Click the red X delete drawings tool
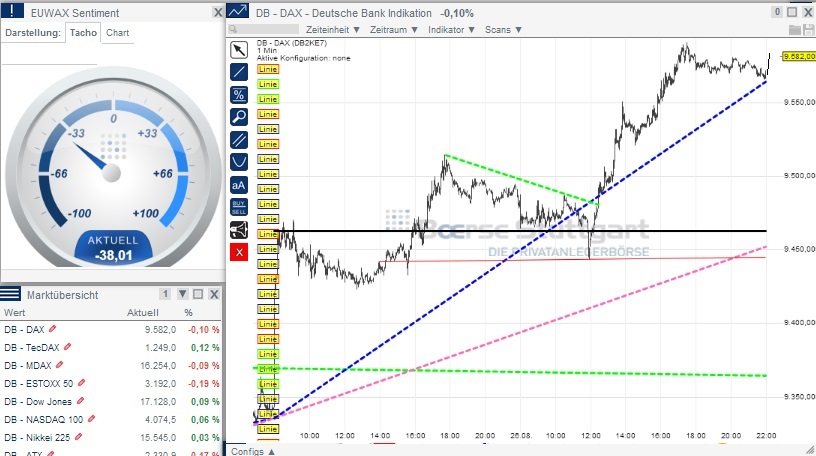Image resolution: width=816 pixels, height=456 pixels. coord(239,252)
